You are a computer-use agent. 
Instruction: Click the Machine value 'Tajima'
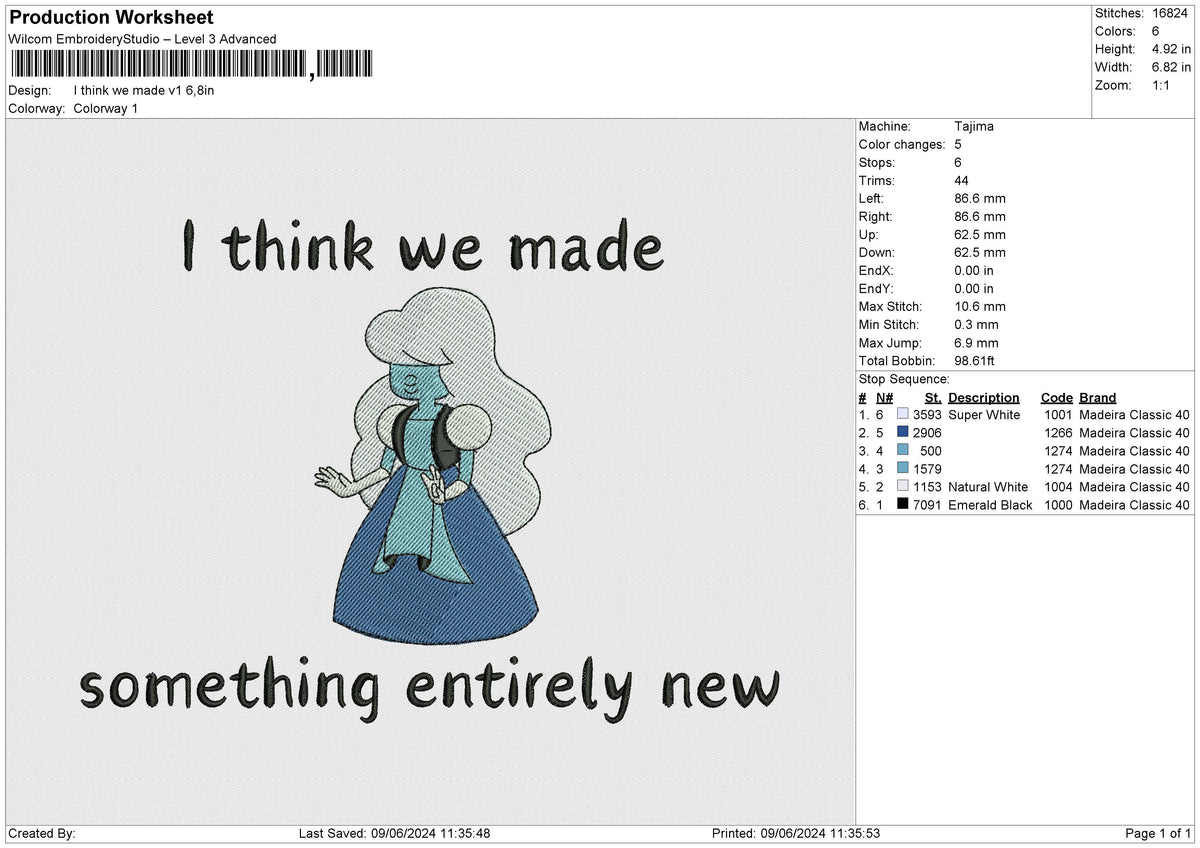[974, 127]
